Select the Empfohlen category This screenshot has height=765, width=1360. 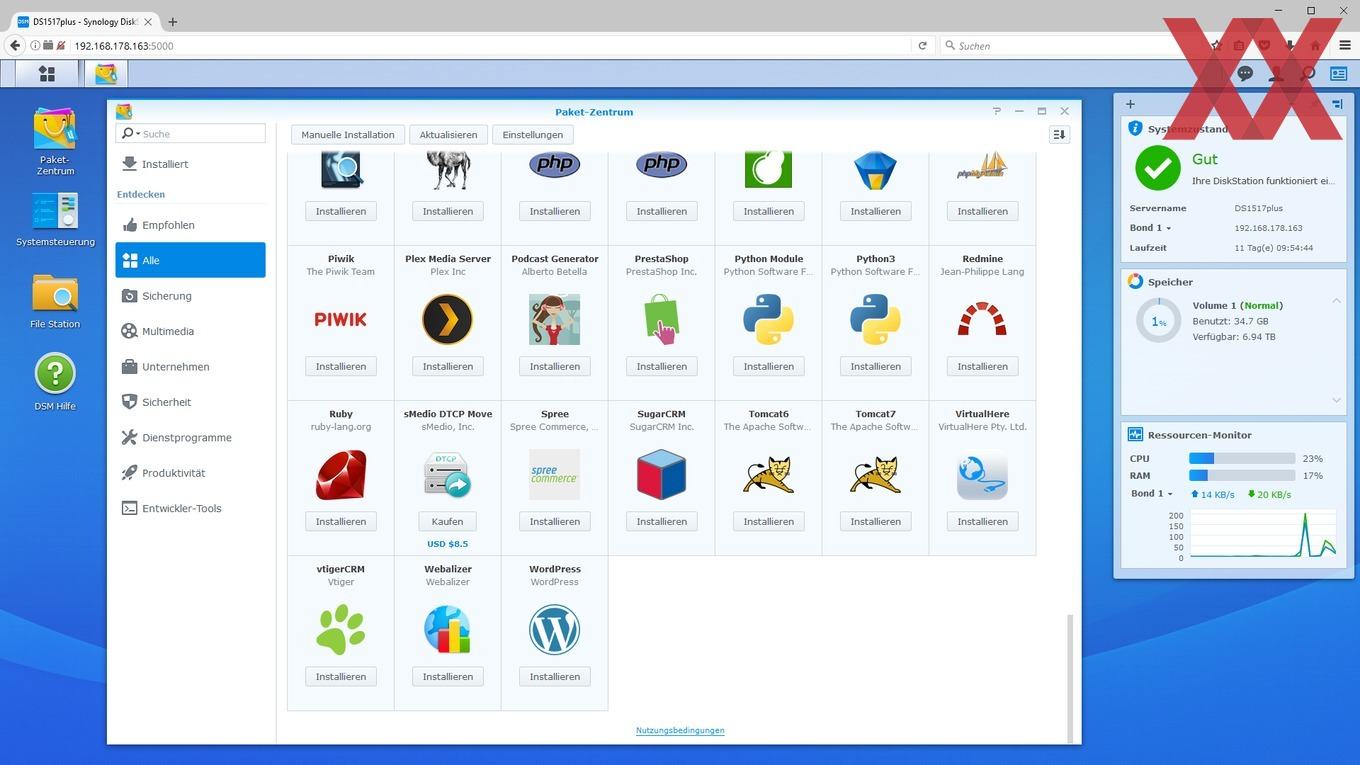tap(190, 225)
